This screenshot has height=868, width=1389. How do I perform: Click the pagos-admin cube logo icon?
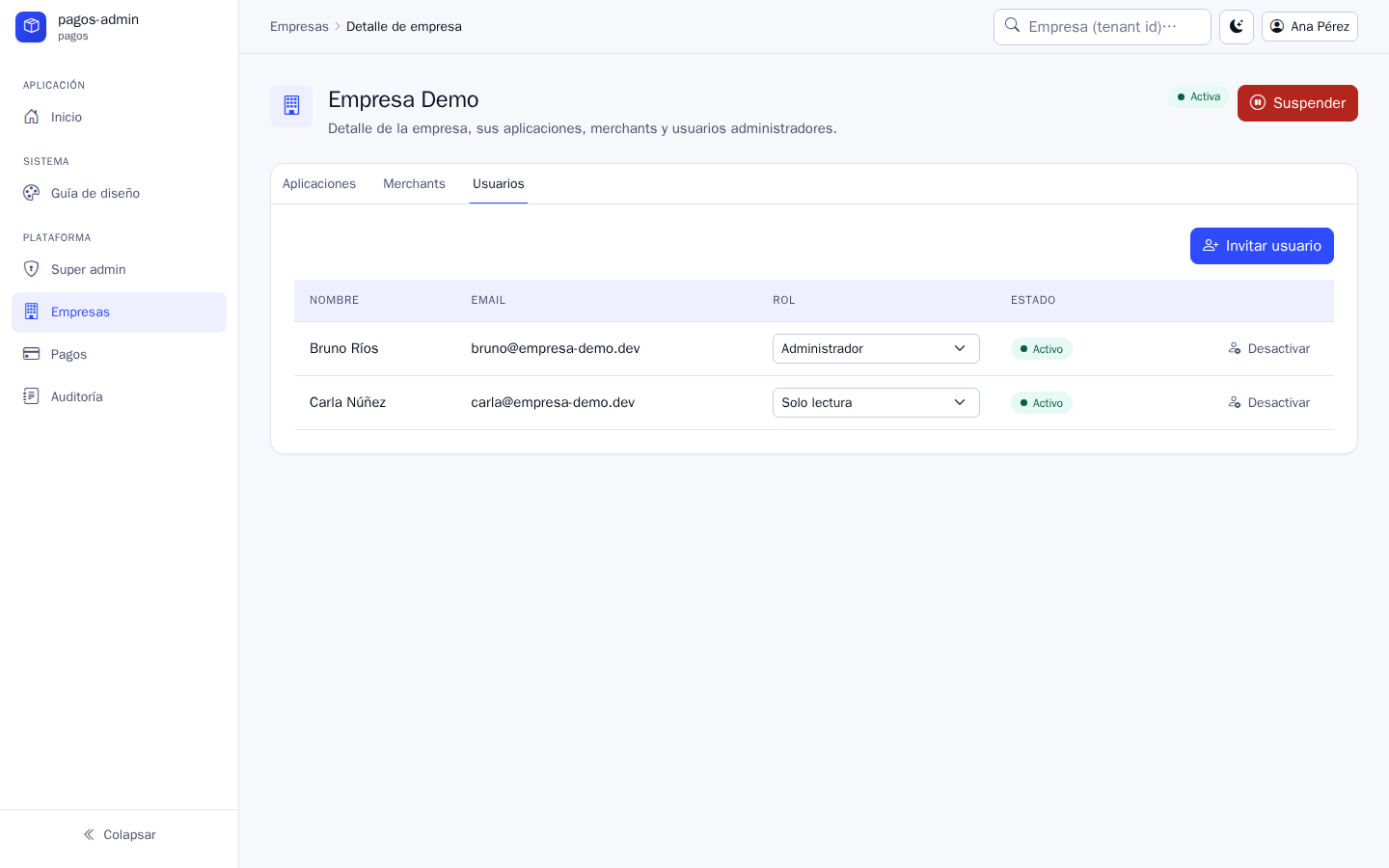coord(31,27)
